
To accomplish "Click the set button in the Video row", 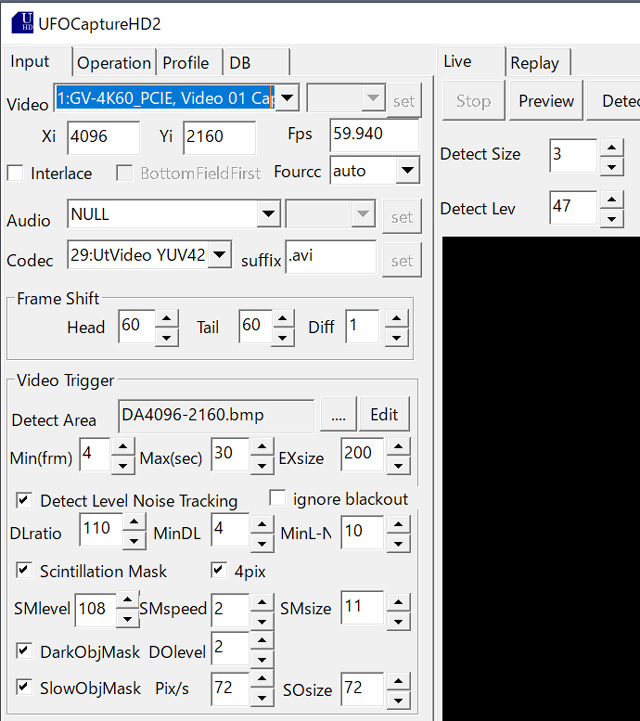I will 404,101.
